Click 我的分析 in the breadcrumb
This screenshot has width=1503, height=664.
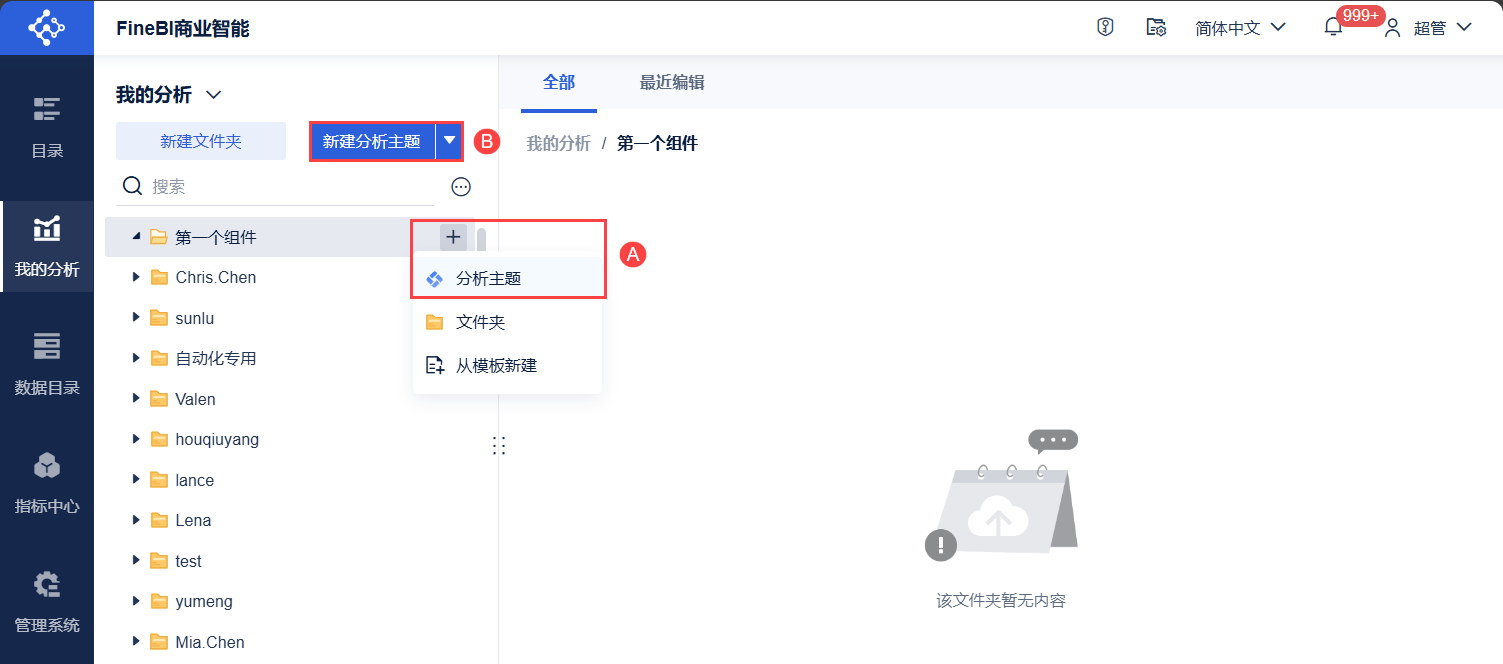pyautogui.click(x=558, y=143)
